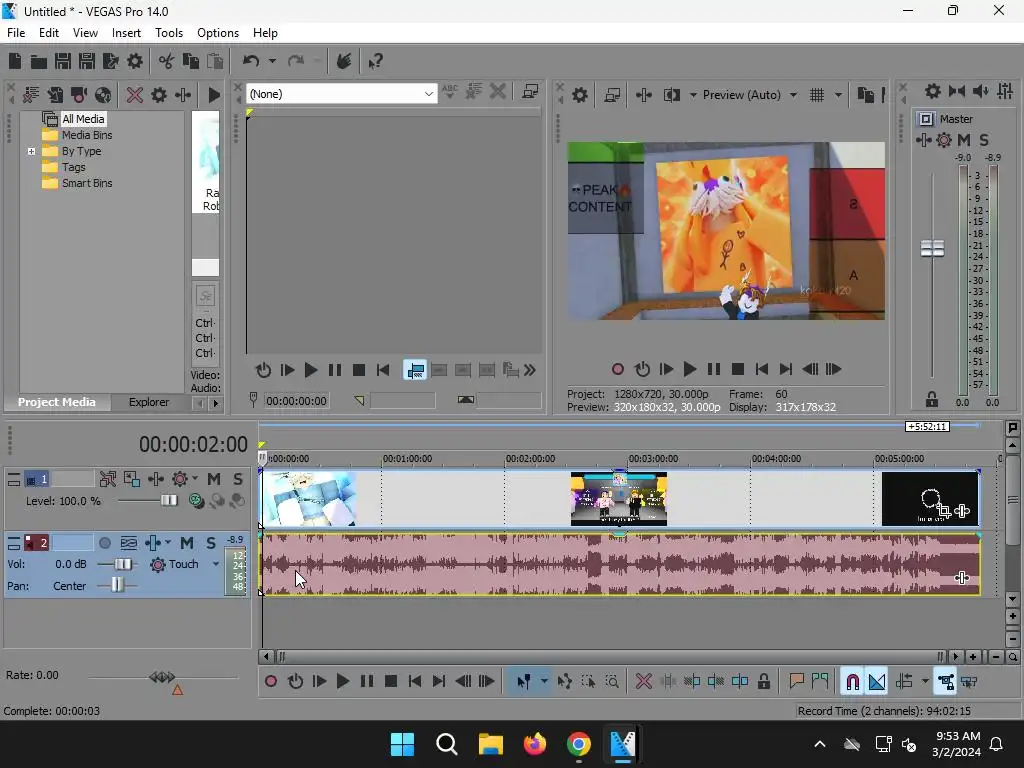Switch to the Explorer tab

[149, 402]
